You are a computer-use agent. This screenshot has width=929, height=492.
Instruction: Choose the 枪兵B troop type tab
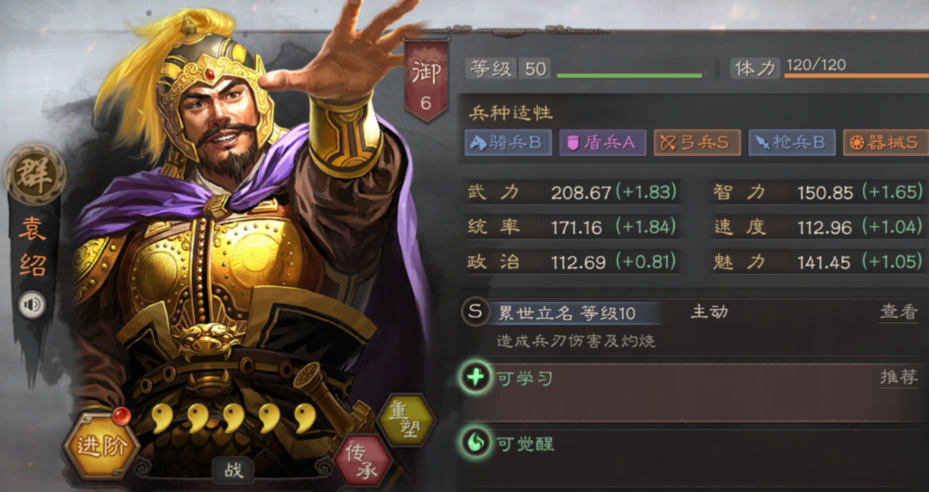pyautogui.click(x=792, y=143)
